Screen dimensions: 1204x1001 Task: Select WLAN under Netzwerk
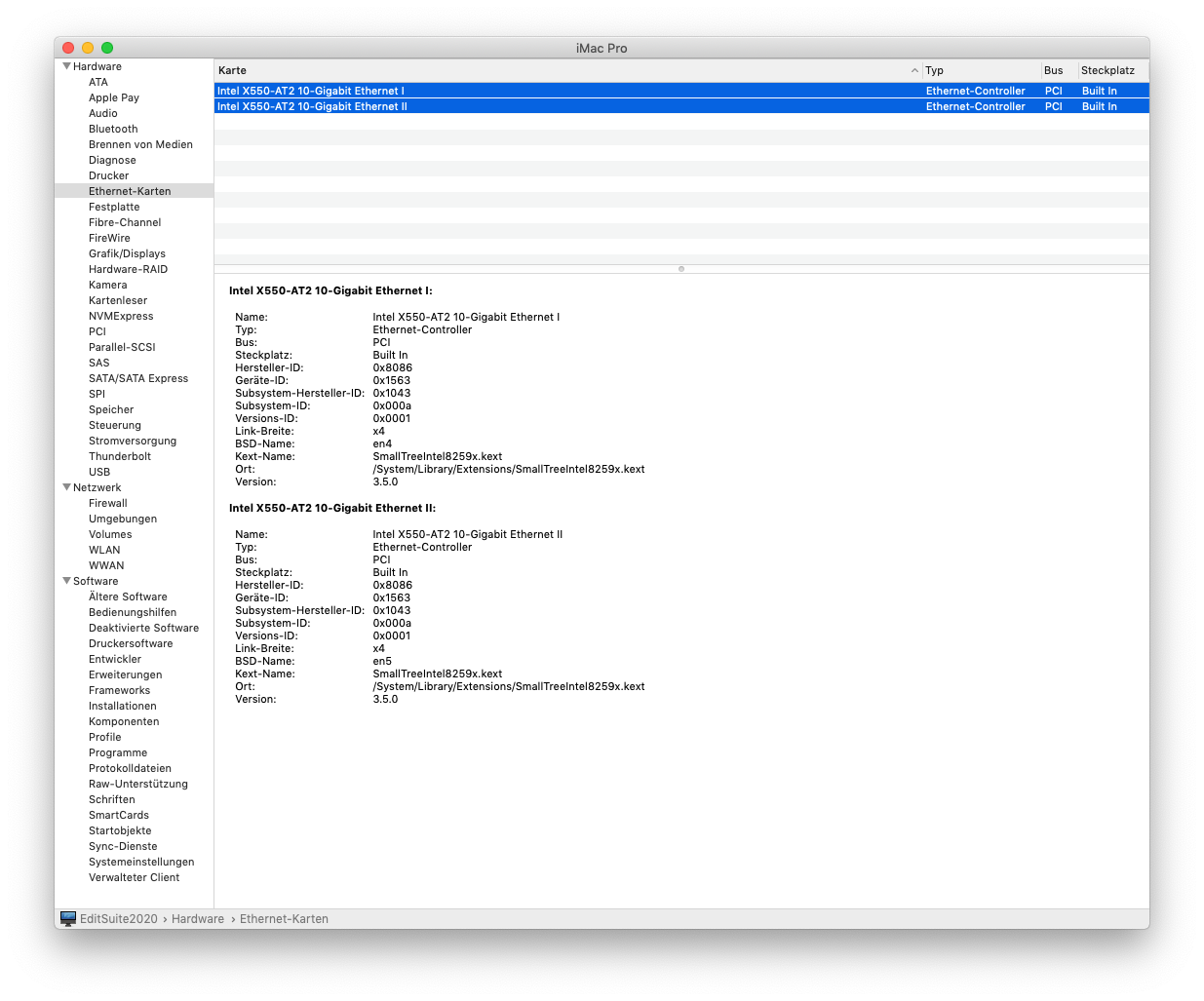[104, 550]
